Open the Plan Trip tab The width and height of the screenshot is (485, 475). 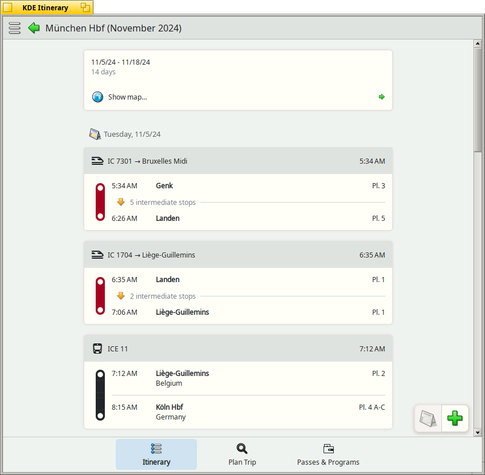(242, 454)
